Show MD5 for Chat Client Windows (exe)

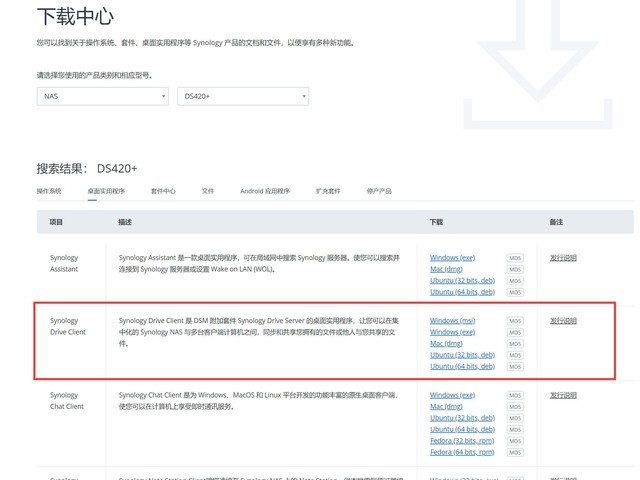pyautogui.click(x=515, y=395)
